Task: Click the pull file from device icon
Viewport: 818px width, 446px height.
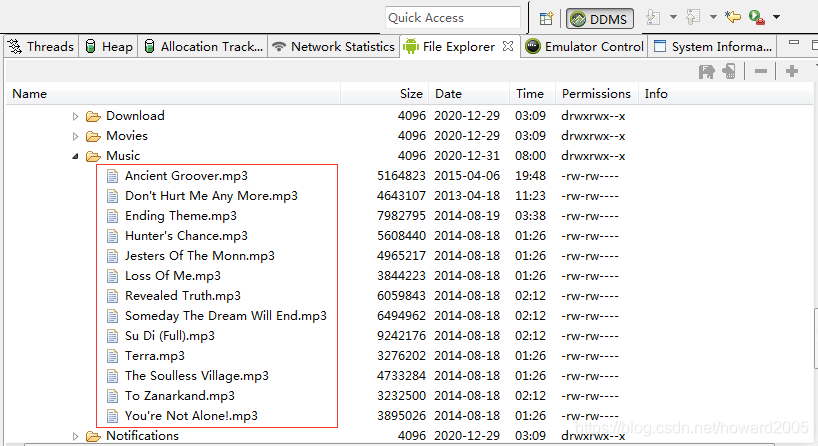Action: pos(706,71)
